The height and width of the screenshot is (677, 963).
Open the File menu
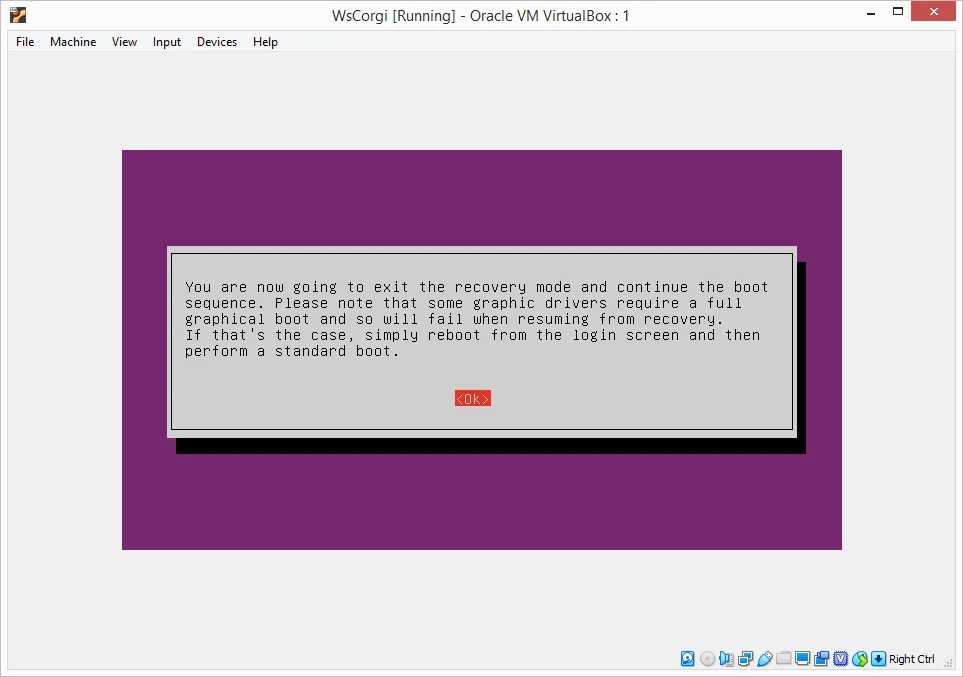pos(25,42)
